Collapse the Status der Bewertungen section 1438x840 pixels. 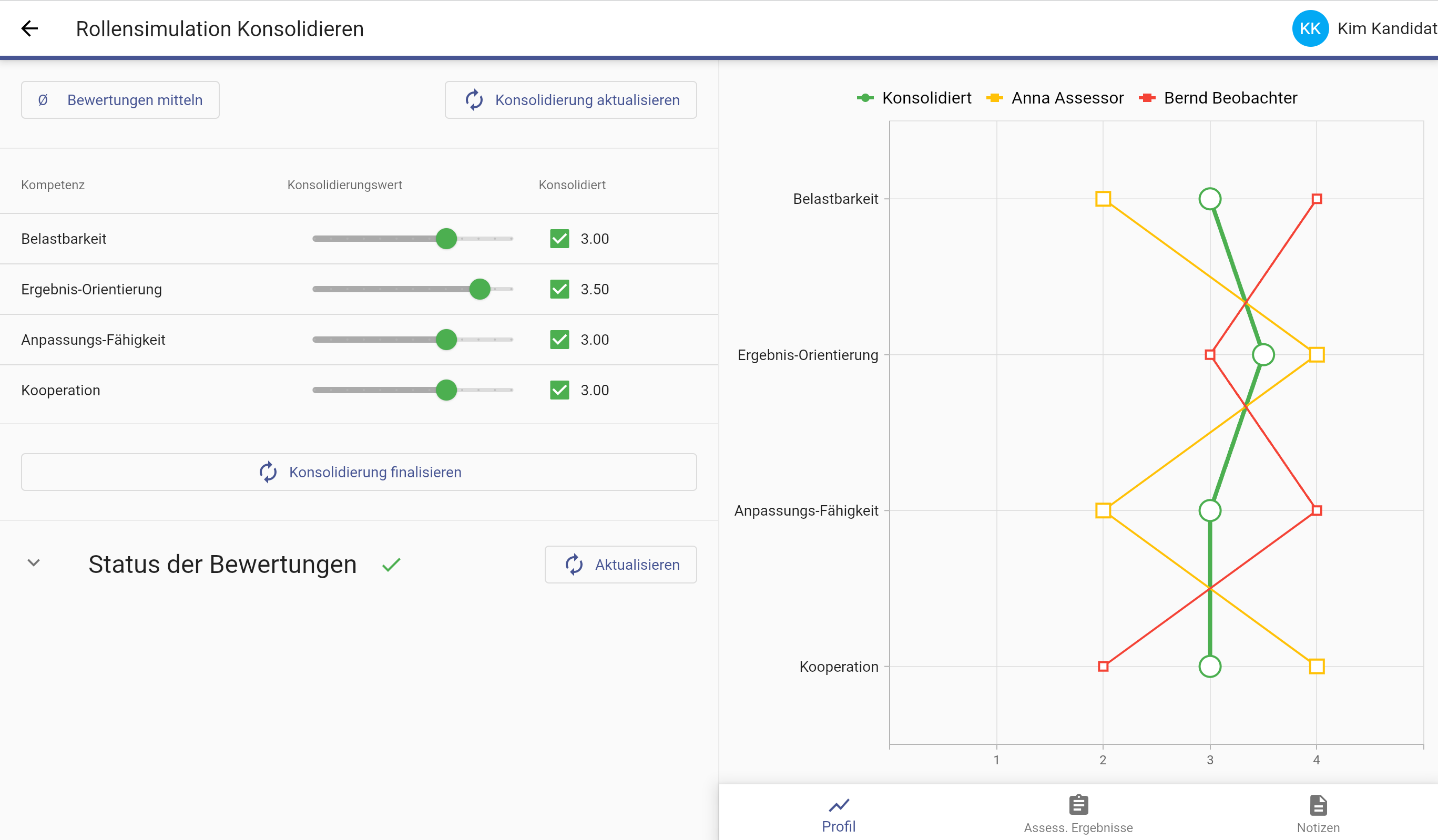[34, 563]
